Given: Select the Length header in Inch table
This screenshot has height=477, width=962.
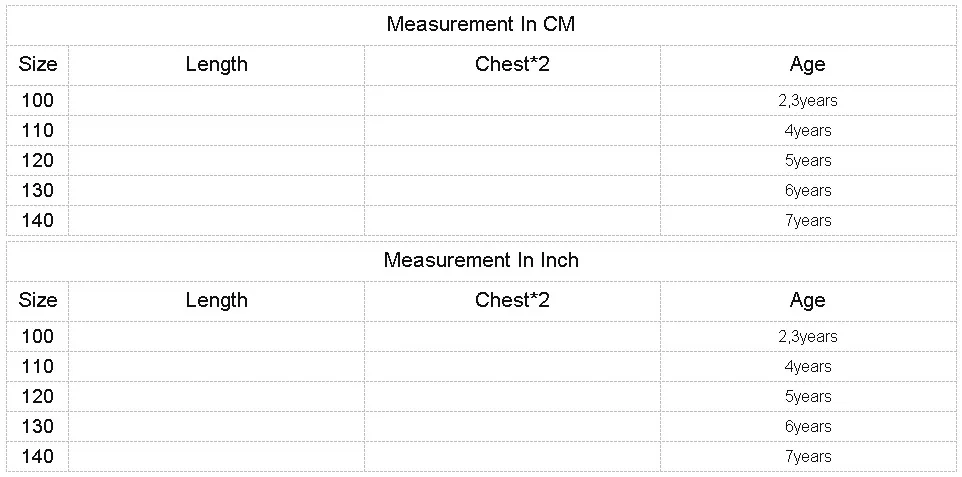Looking at the screenshot, I should click(x=217, y=300).
